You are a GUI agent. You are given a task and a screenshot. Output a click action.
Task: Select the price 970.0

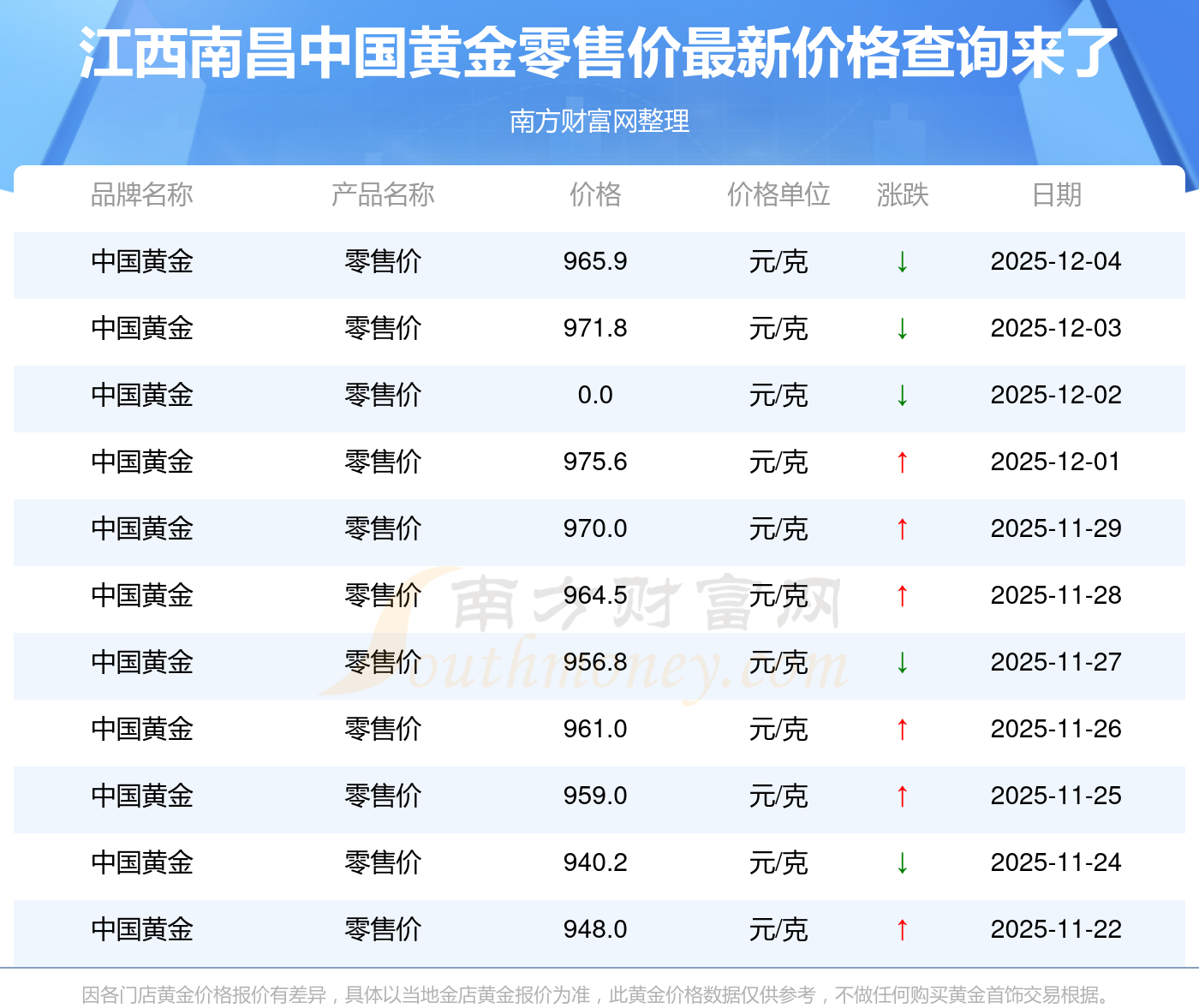click(595, 528)
